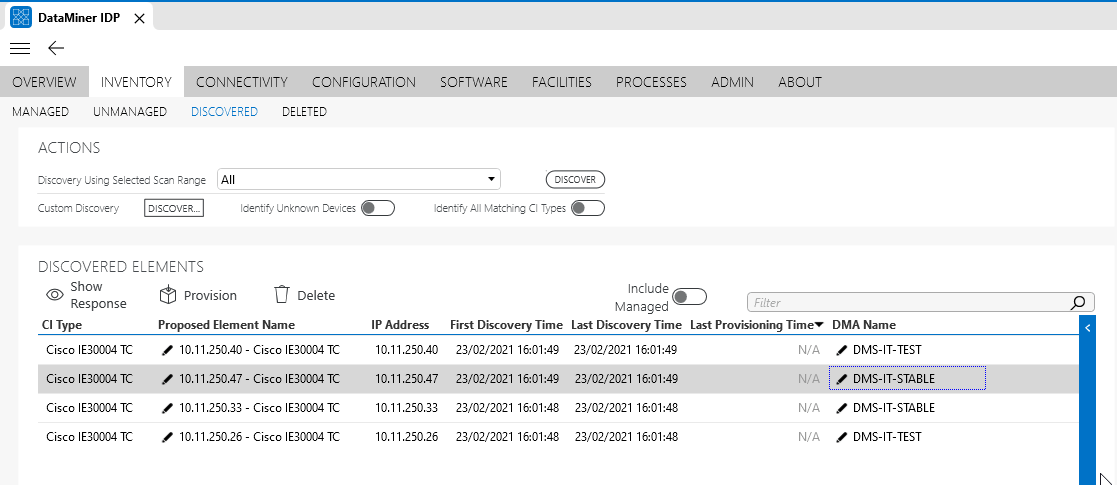1117x485 pixels.
Task: Open the ABOUT tab
Action: 800,82
